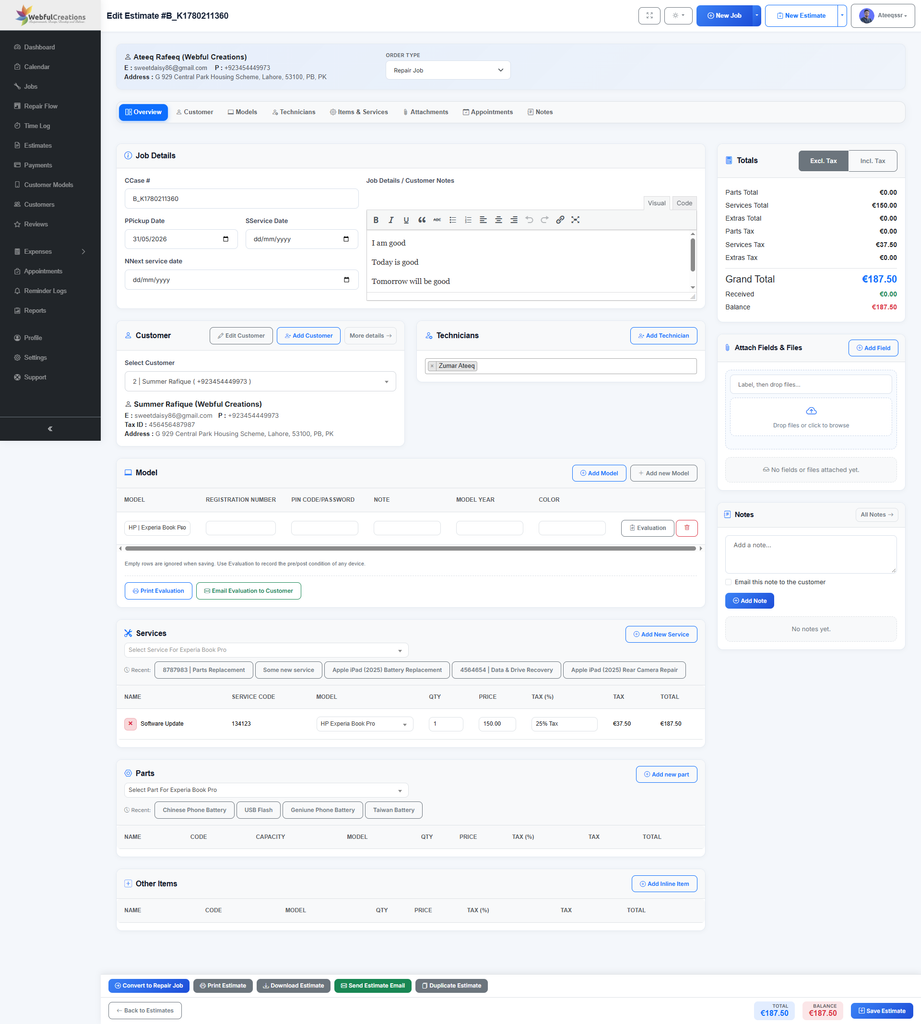
Task: Open the Ateeqssr user menu
Action: pyautogui.click(x=882, y=16)
